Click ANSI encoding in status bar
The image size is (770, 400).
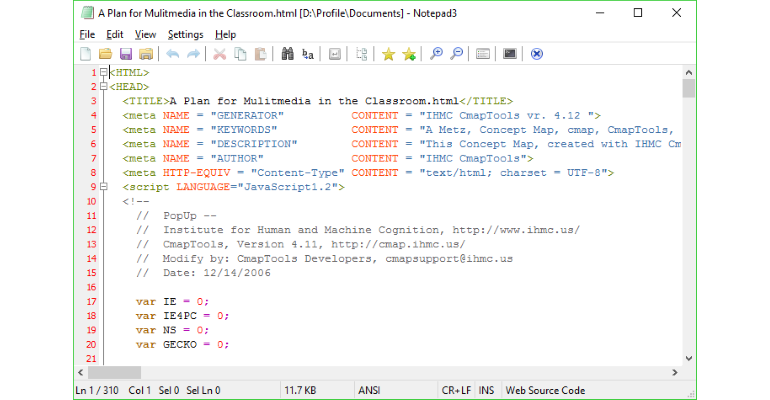pyautogui.click(x=369, y=390)
